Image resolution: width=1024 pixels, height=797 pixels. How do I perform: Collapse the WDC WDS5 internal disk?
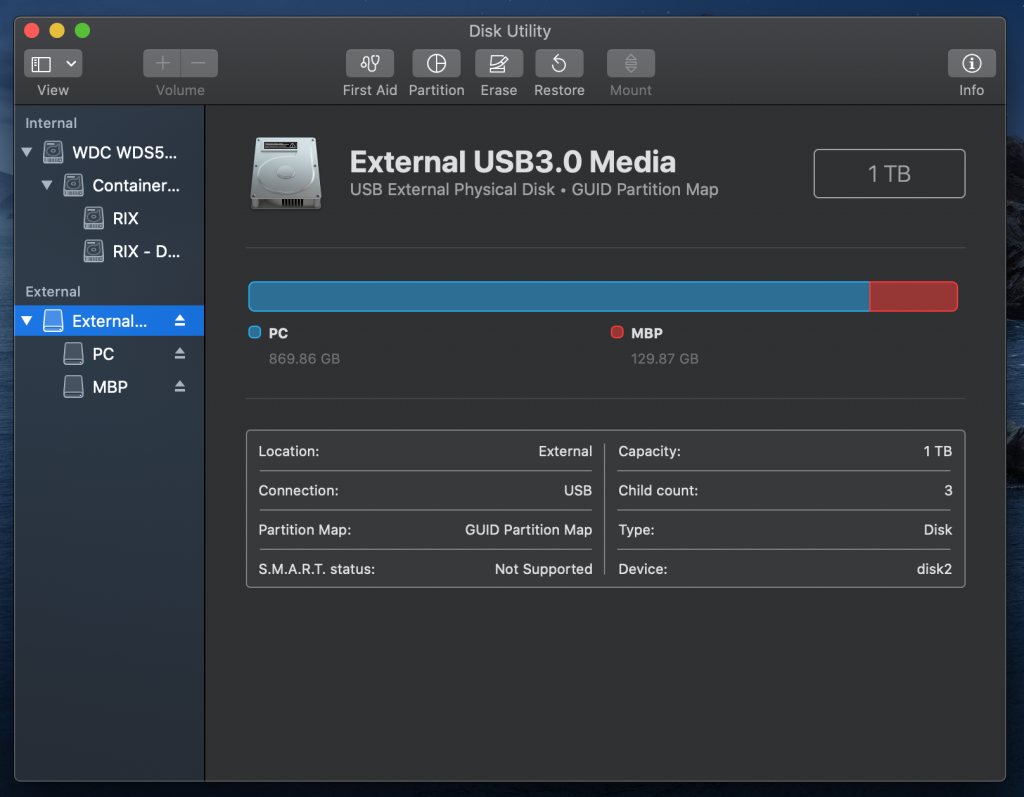click(26, 153)
